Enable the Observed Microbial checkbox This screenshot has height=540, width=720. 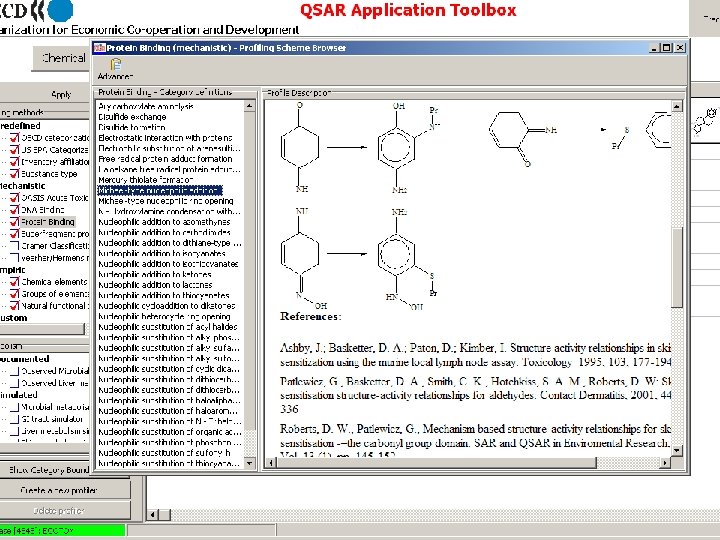14,371
